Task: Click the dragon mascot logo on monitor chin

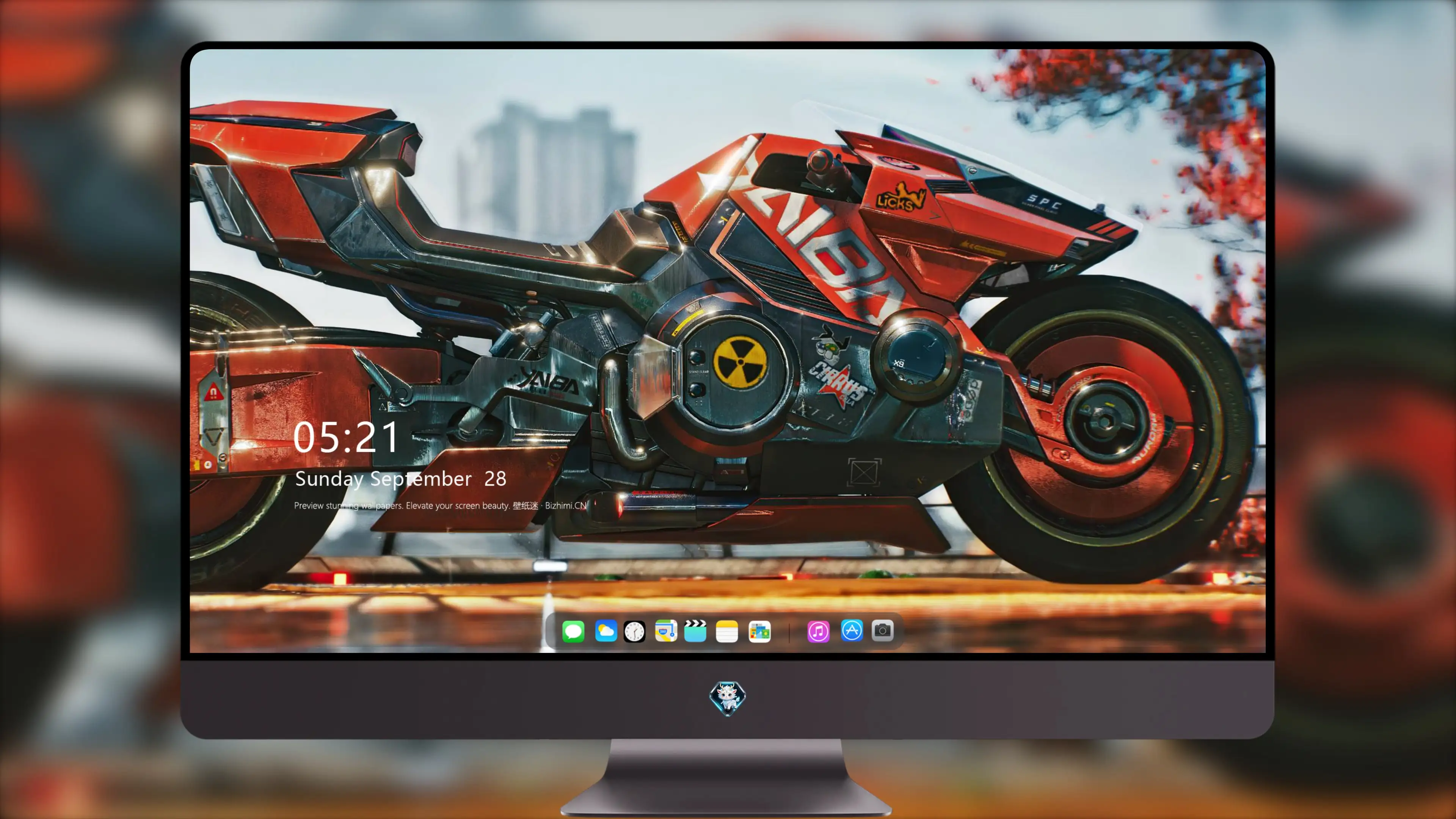Action: click(x=728, y=698)
